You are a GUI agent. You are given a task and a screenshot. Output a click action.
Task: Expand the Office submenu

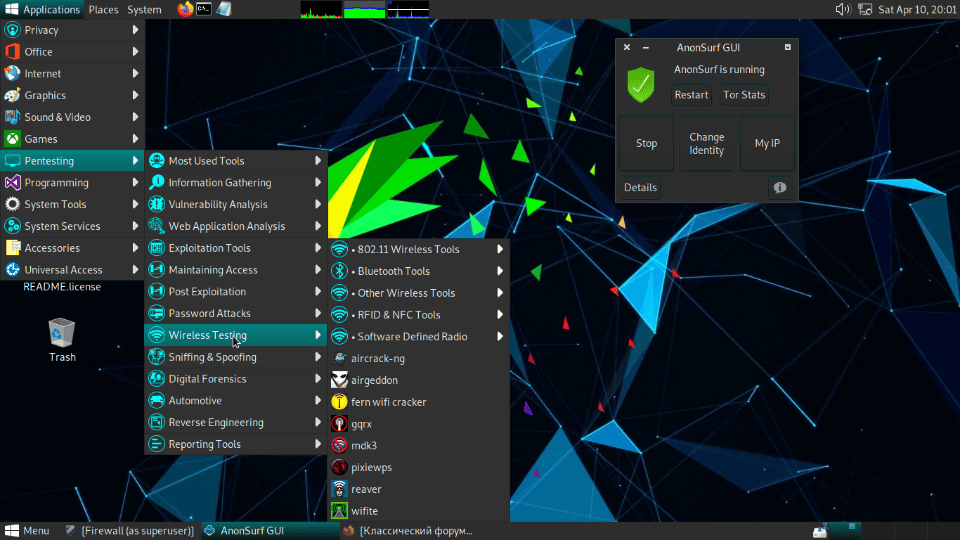tap(72, 52)
